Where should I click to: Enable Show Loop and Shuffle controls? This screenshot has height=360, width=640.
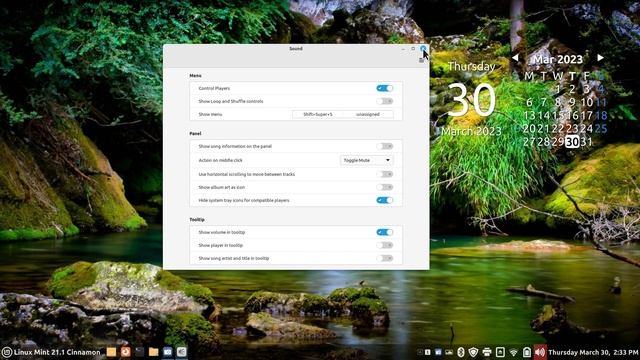point(384,101)
